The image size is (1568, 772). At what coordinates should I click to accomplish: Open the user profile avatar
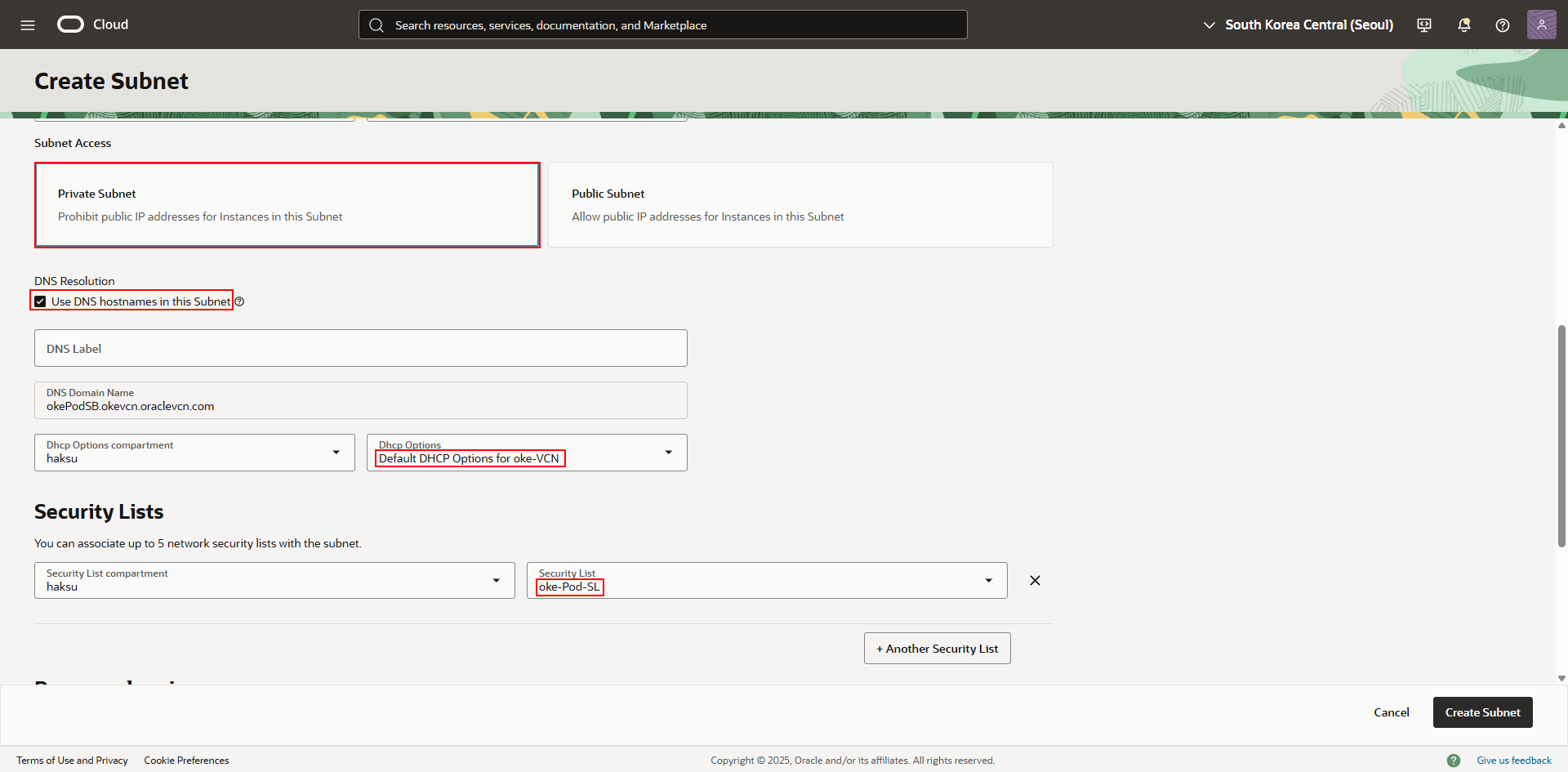pos(1541,25)
